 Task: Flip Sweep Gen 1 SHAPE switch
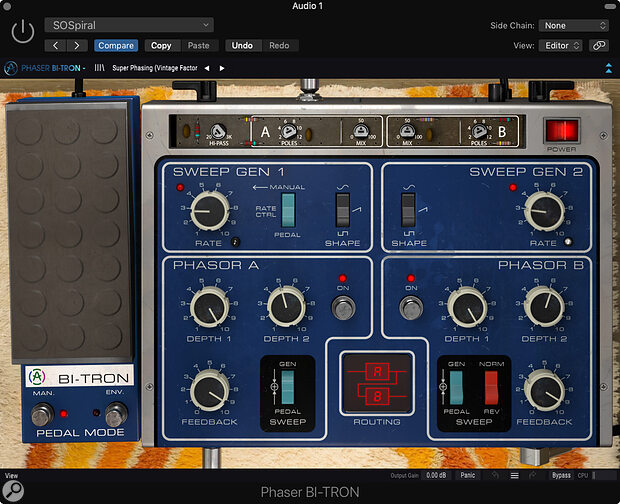click(x=343, y=210)
